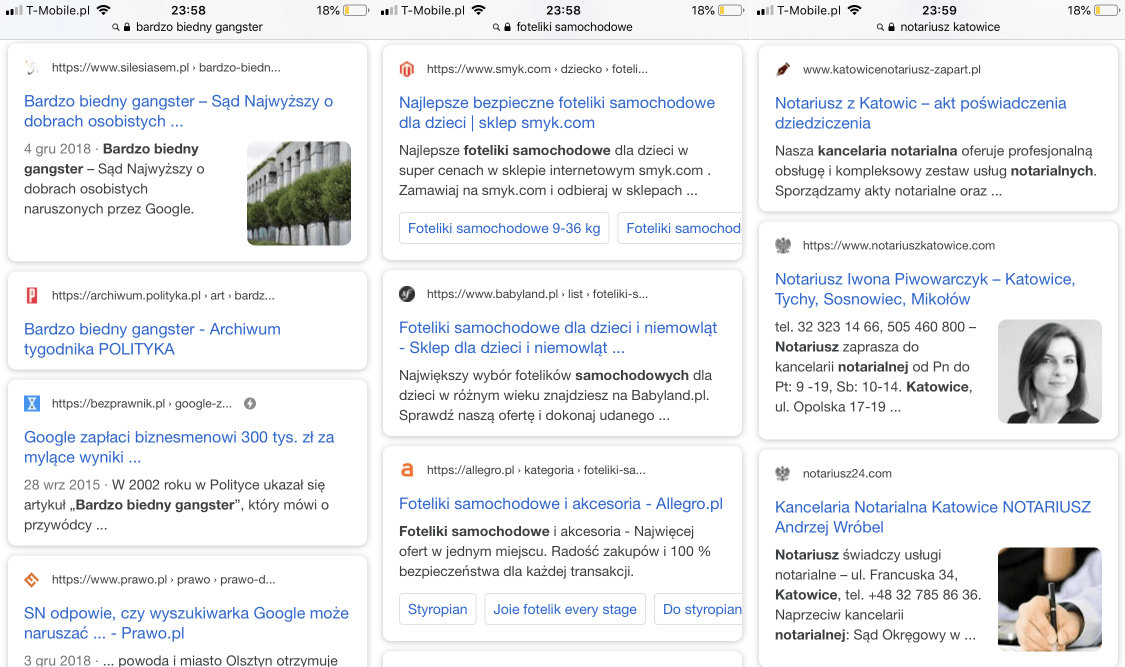Click the smyk.com red favicon
Screen dimensions: 1125x667
coord(407,69)
